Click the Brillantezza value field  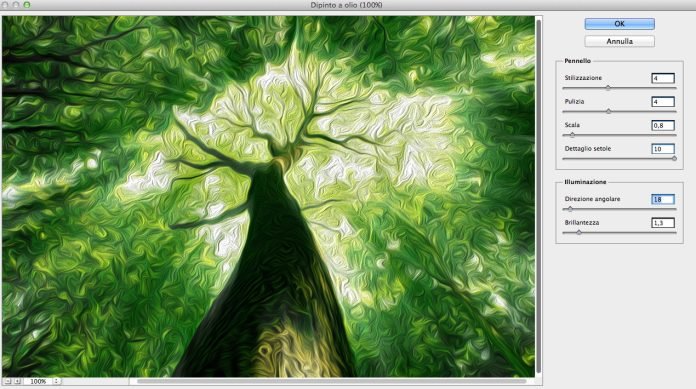click(x=663, y=223)
